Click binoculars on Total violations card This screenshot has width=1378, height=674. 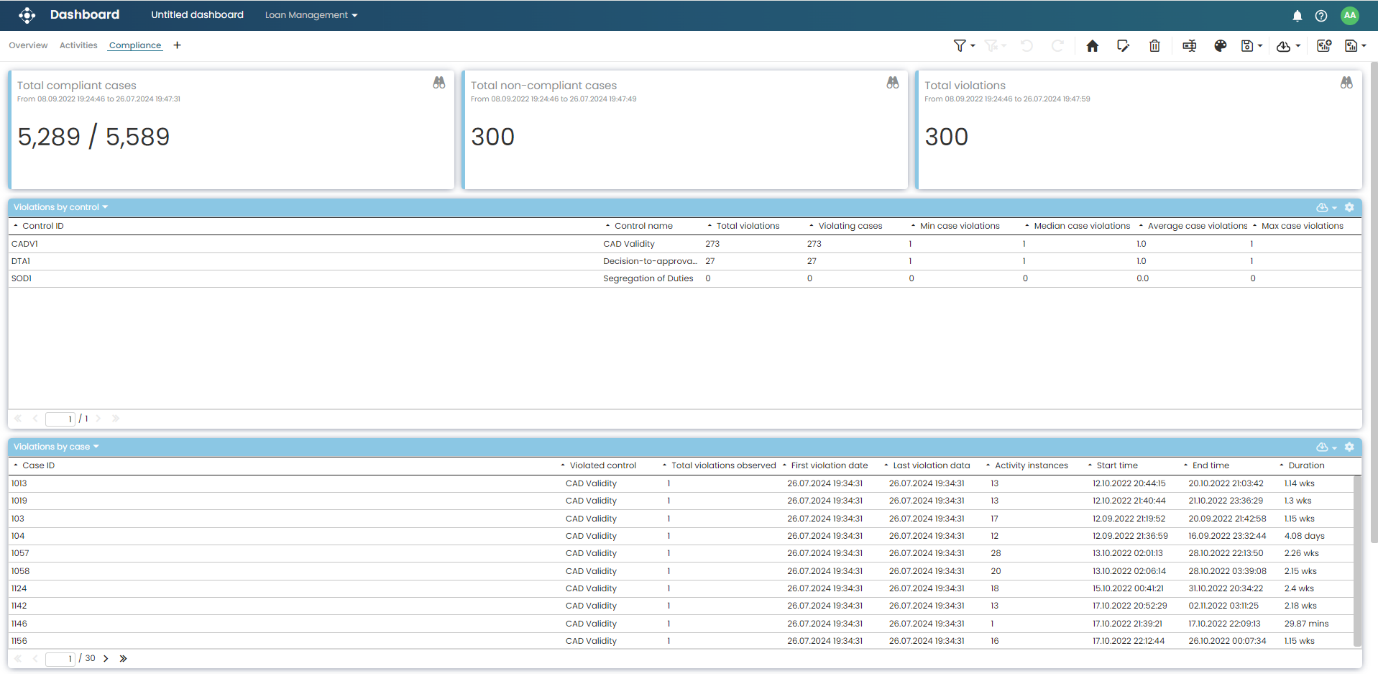[x=1346, y=83]
